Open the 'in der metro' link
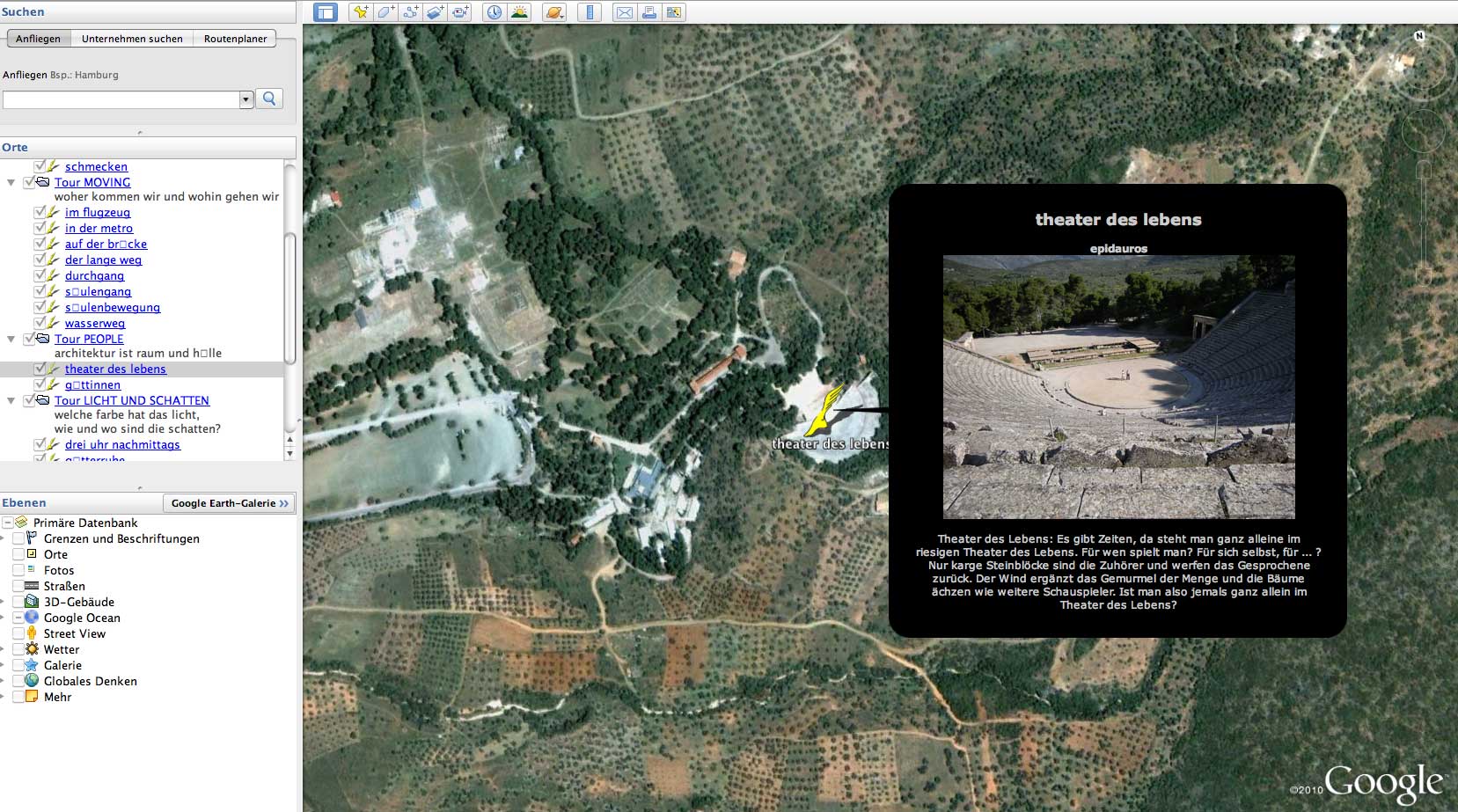Screen dimensions: 1458x812 point(99,228)
